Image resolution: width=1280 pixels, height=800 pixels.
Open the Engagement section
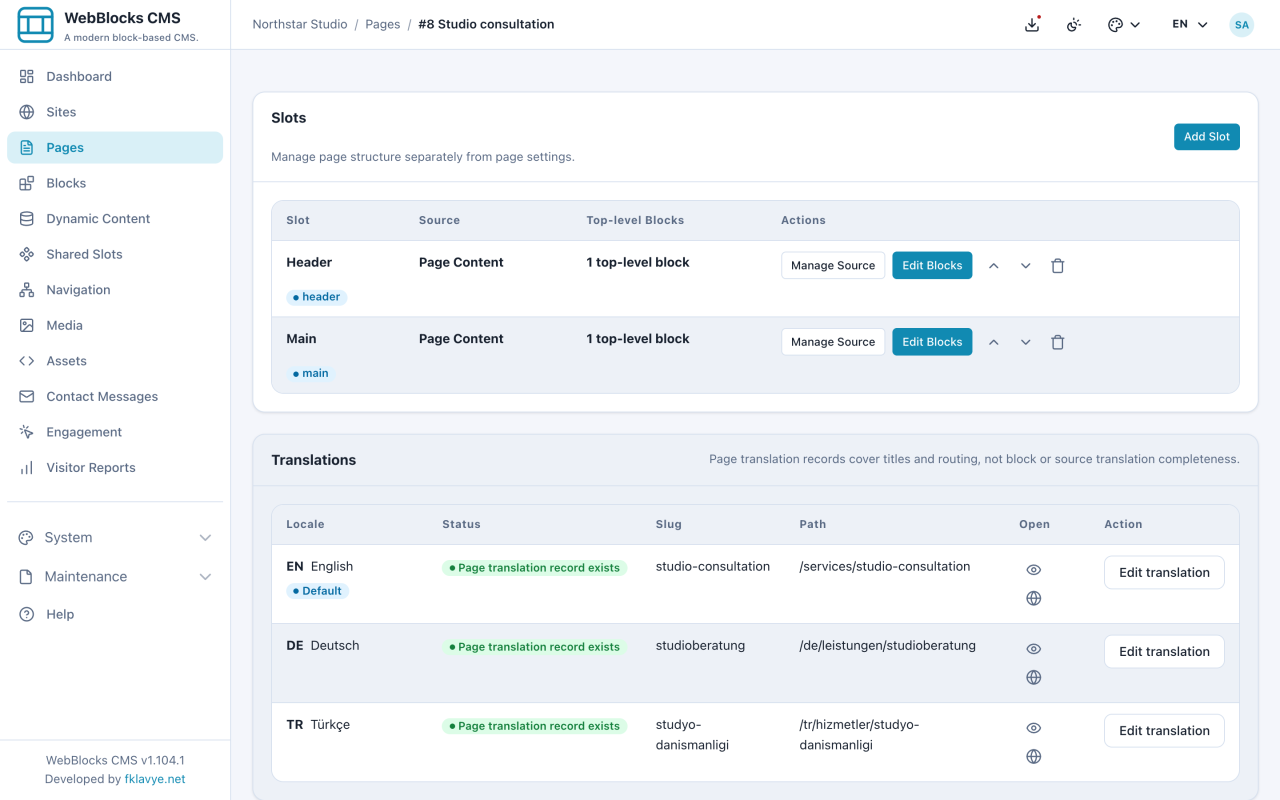coord(115,432)
